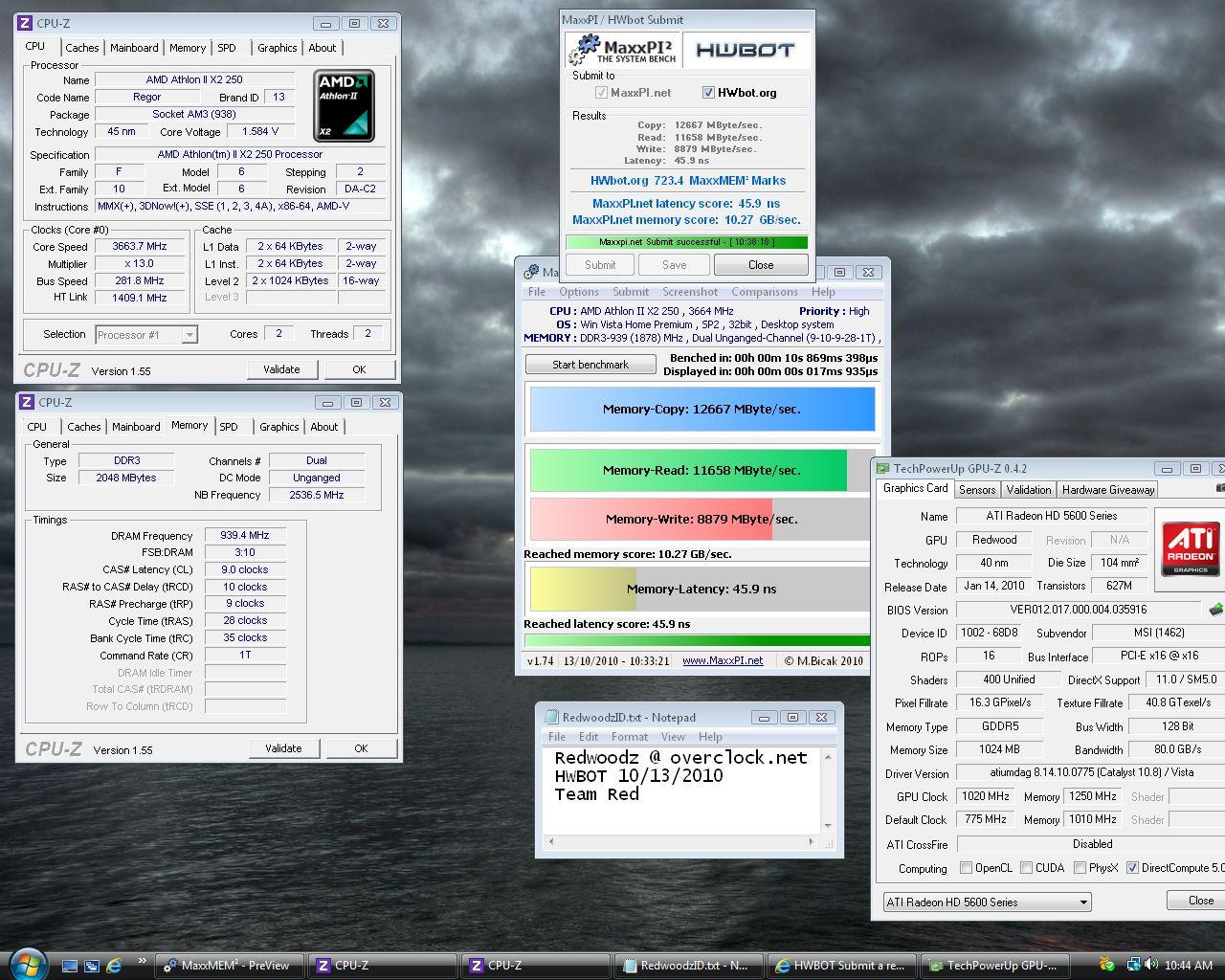Open SPD tab in CPU-Z Memory window

click(229, 427)
